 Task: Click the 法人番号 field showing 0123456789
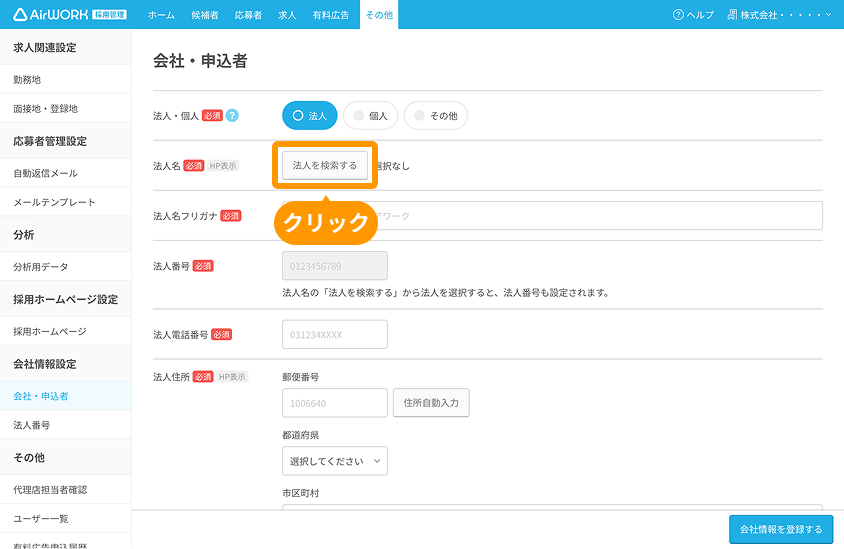tap(335, 266)
